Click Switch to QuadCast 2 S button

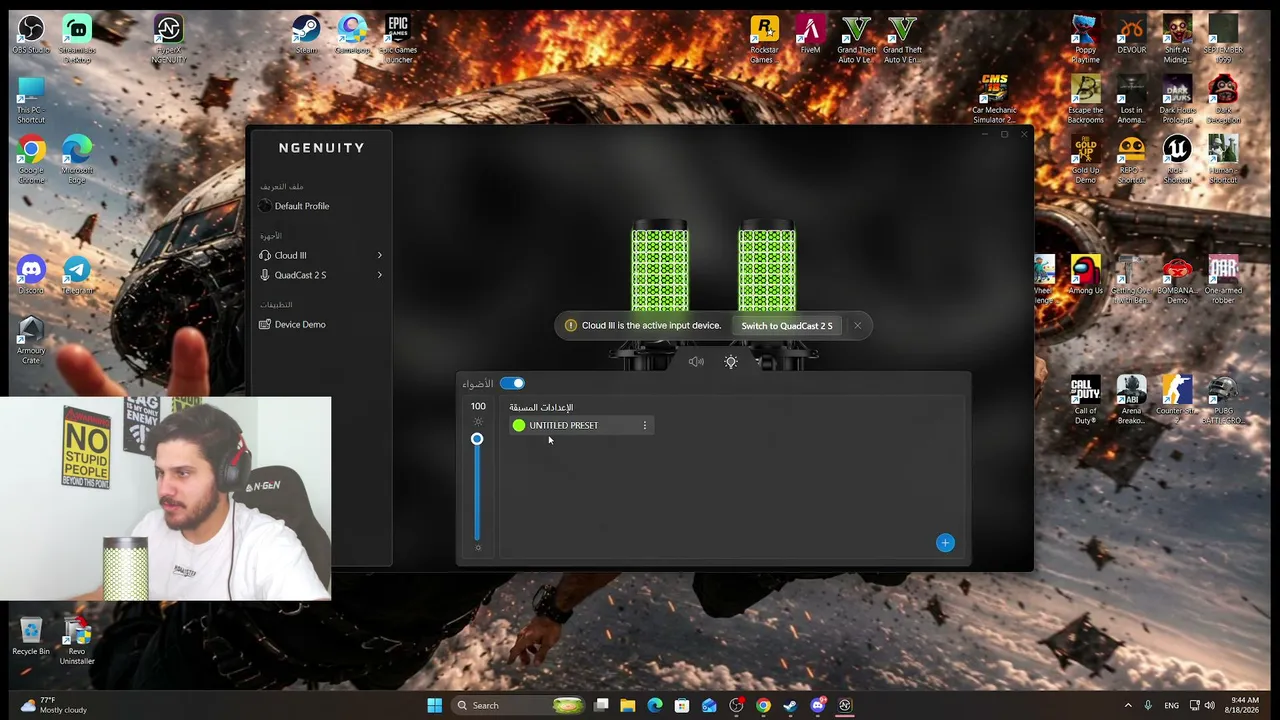click(x=787, y=326)
